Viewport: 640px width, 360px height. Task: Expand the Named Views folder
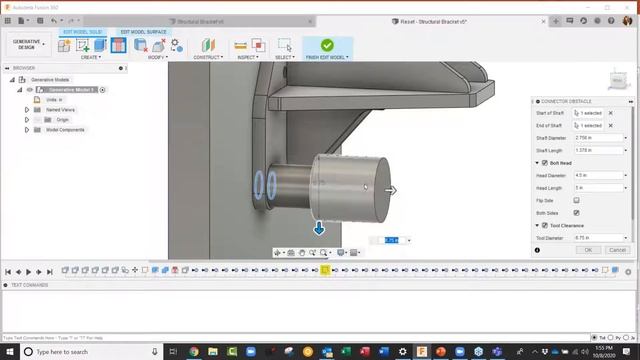[x=27, y=110]
